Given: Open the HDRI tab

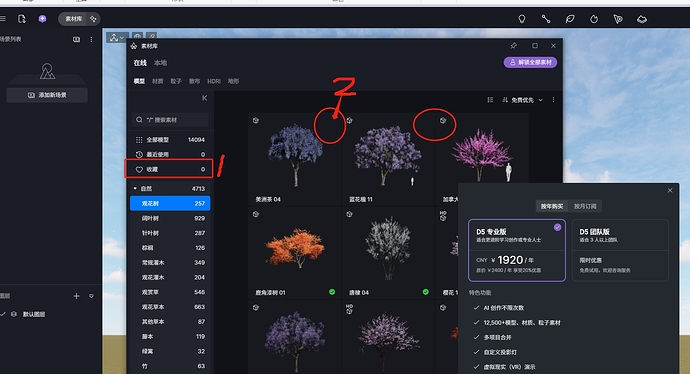Looking at the screenshot, I should [x=214, y=81].
